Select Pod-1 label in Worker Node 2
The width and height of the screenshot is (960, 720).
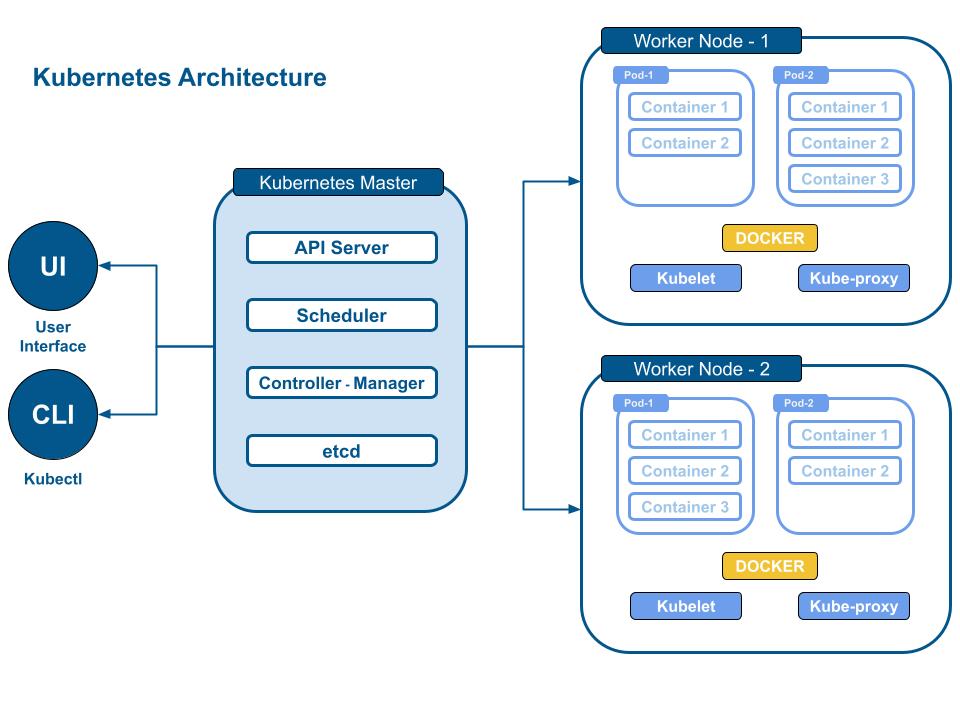640,403
